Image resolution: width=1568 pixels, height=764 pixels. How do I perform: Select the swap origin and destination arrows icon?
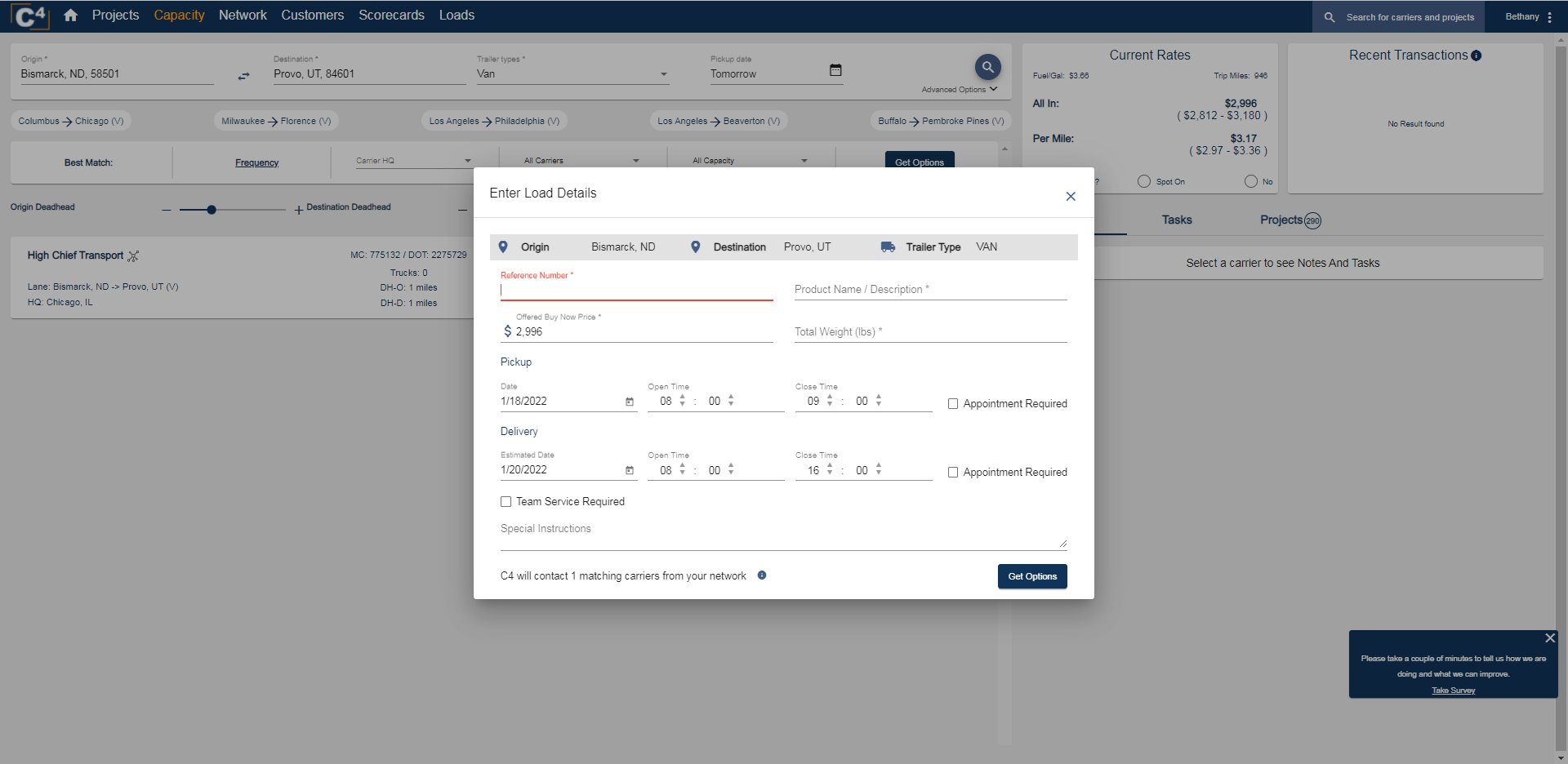tap(243, 76)
